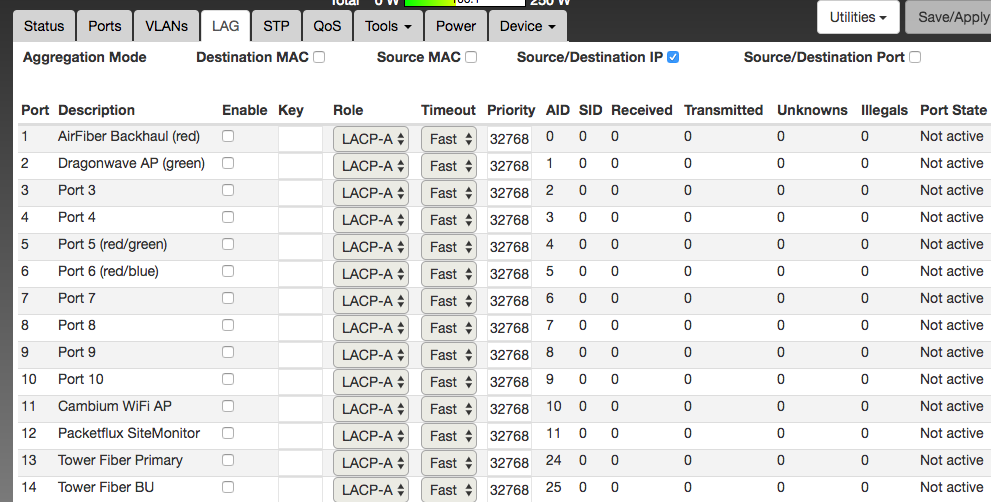
Task: Open the QoS tab
Action: (x=327, y=26)
